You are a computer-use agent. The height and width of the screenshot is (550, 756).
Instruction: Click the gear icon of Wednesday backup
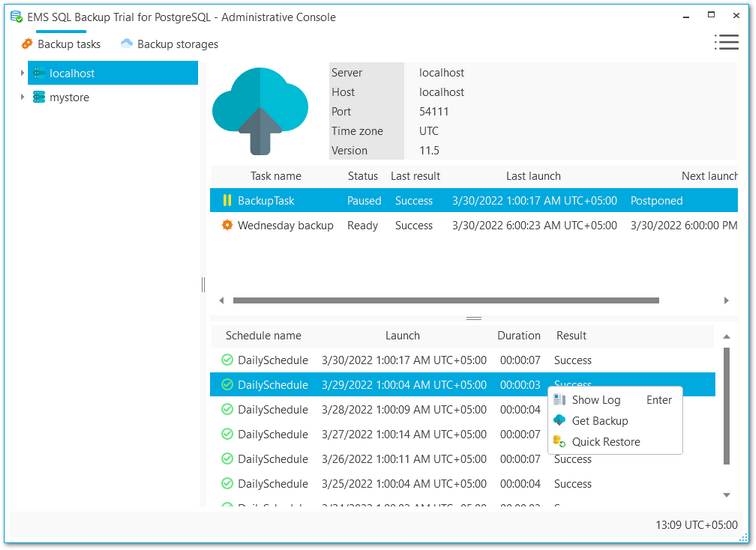pyautogui.click(x=227, y=225)
